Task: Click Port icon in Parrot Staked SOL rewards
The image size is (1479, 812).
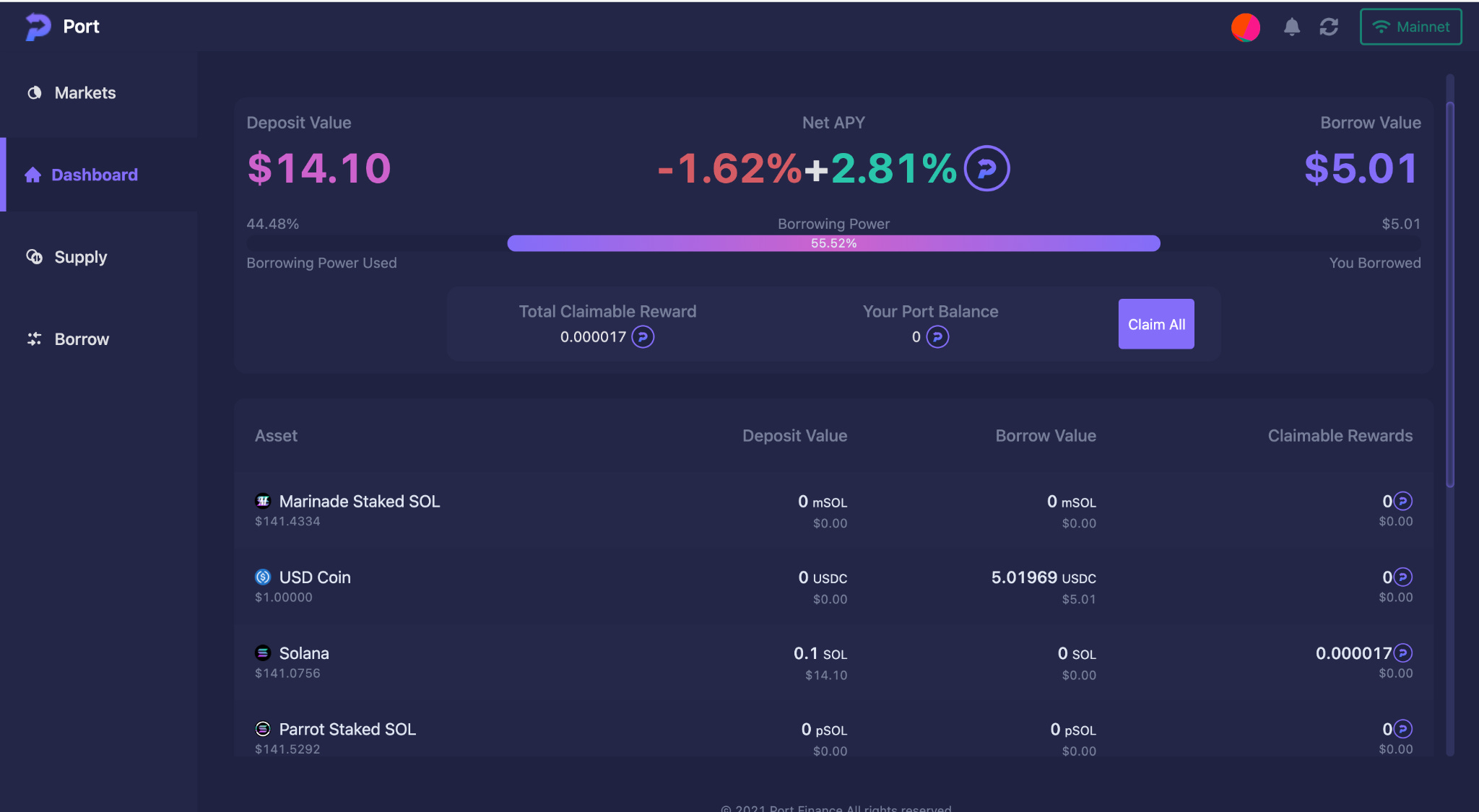Action: pyautogui.click(x=1402, y=729)
